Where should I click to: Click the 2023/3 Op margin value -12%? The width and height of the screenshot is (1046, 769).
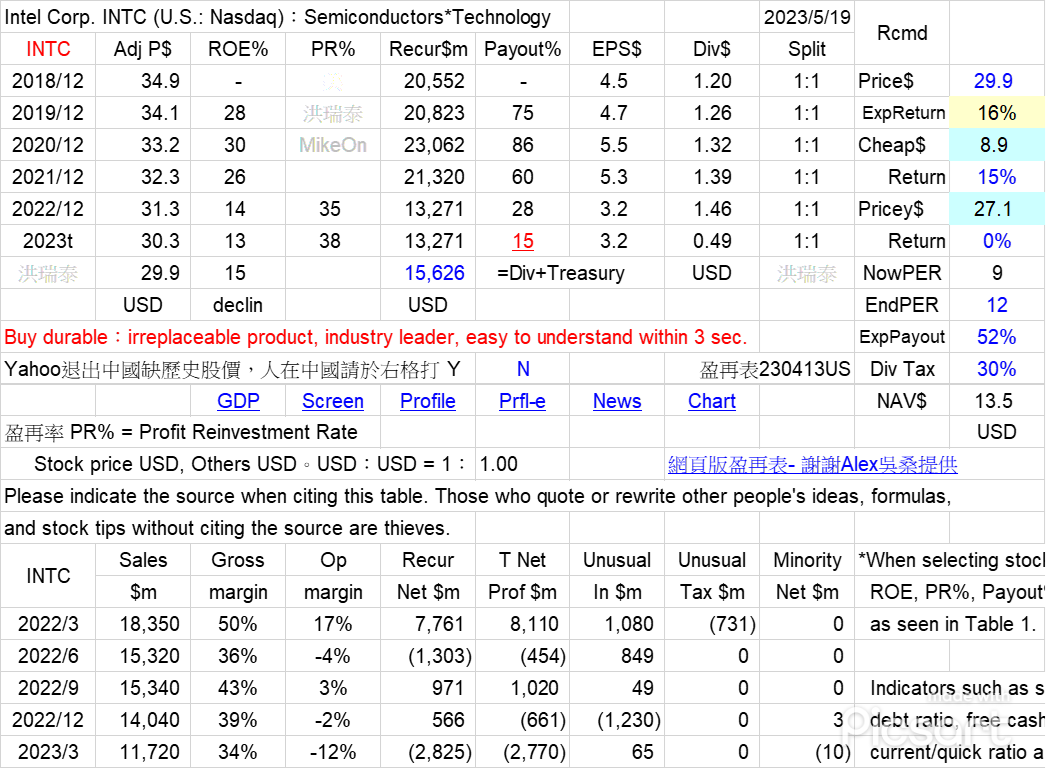pos(333,752)
